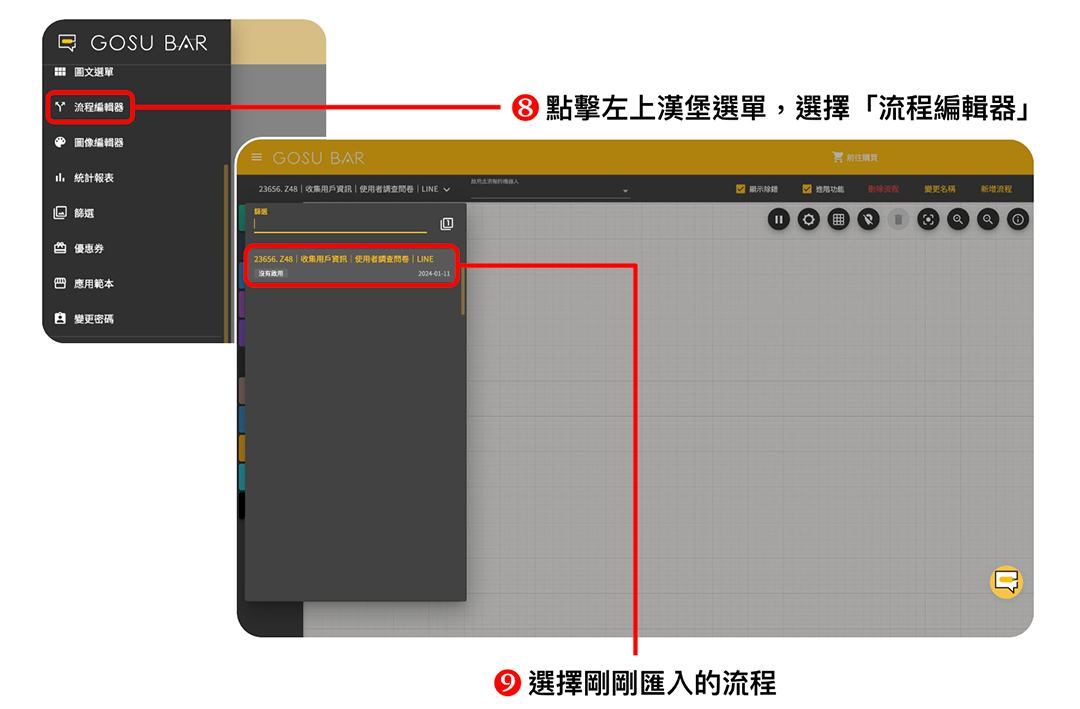Click the greyed trash delete icon
The width and height of the screenshot is (1080, 709).
898,220
